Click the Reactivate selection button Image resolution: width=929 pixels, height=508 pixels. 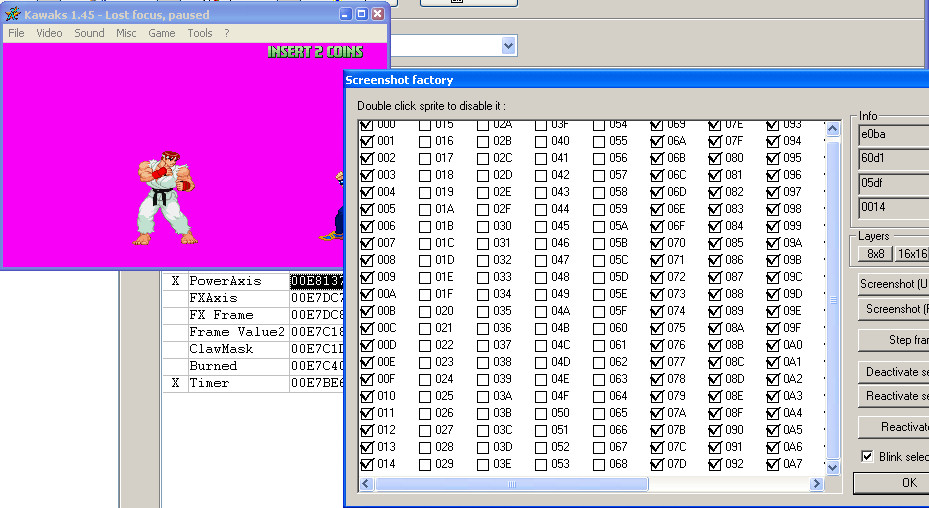point(893,395)
